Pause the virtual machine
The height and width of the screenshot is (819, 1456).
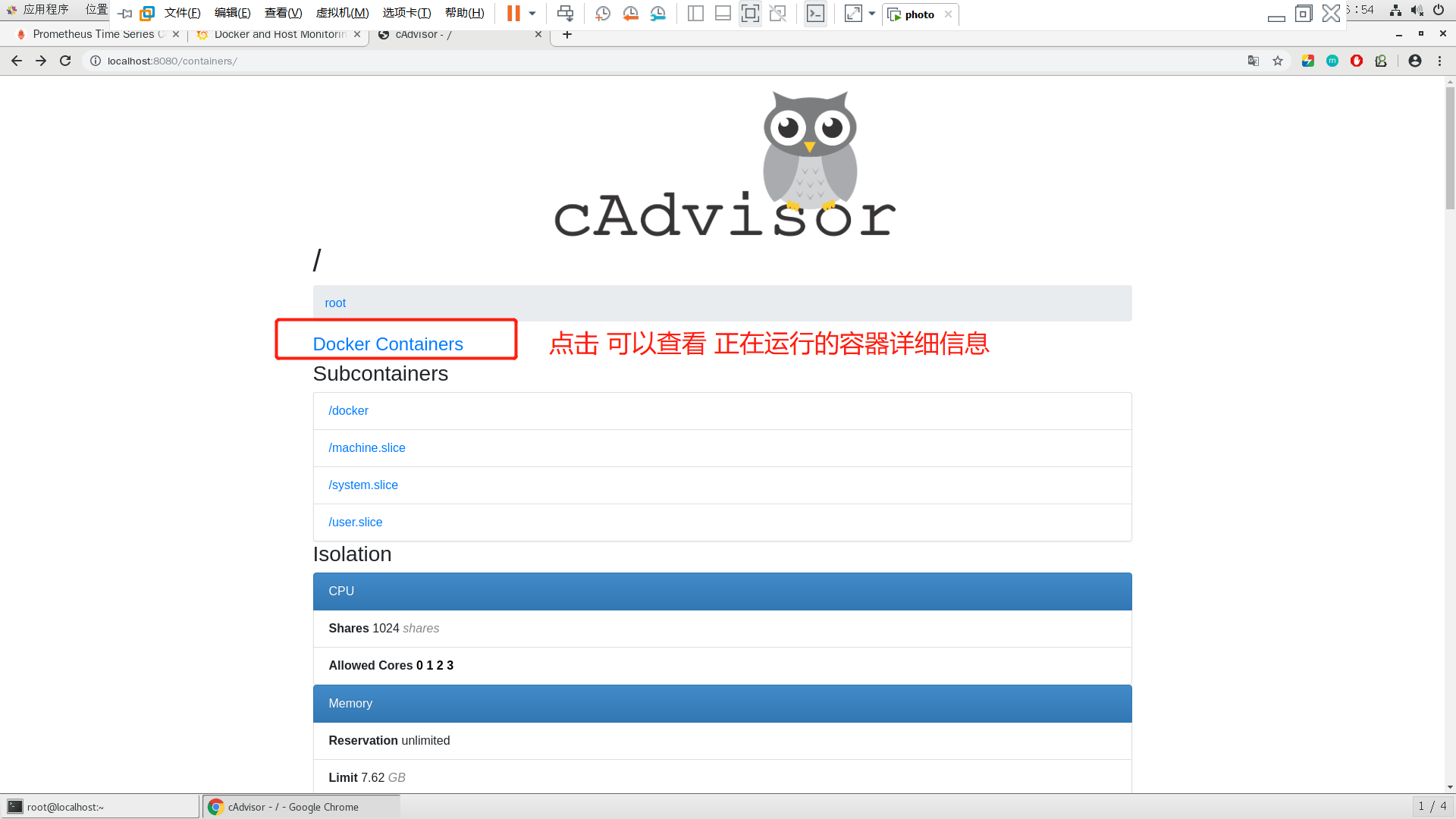click(513, 14)
